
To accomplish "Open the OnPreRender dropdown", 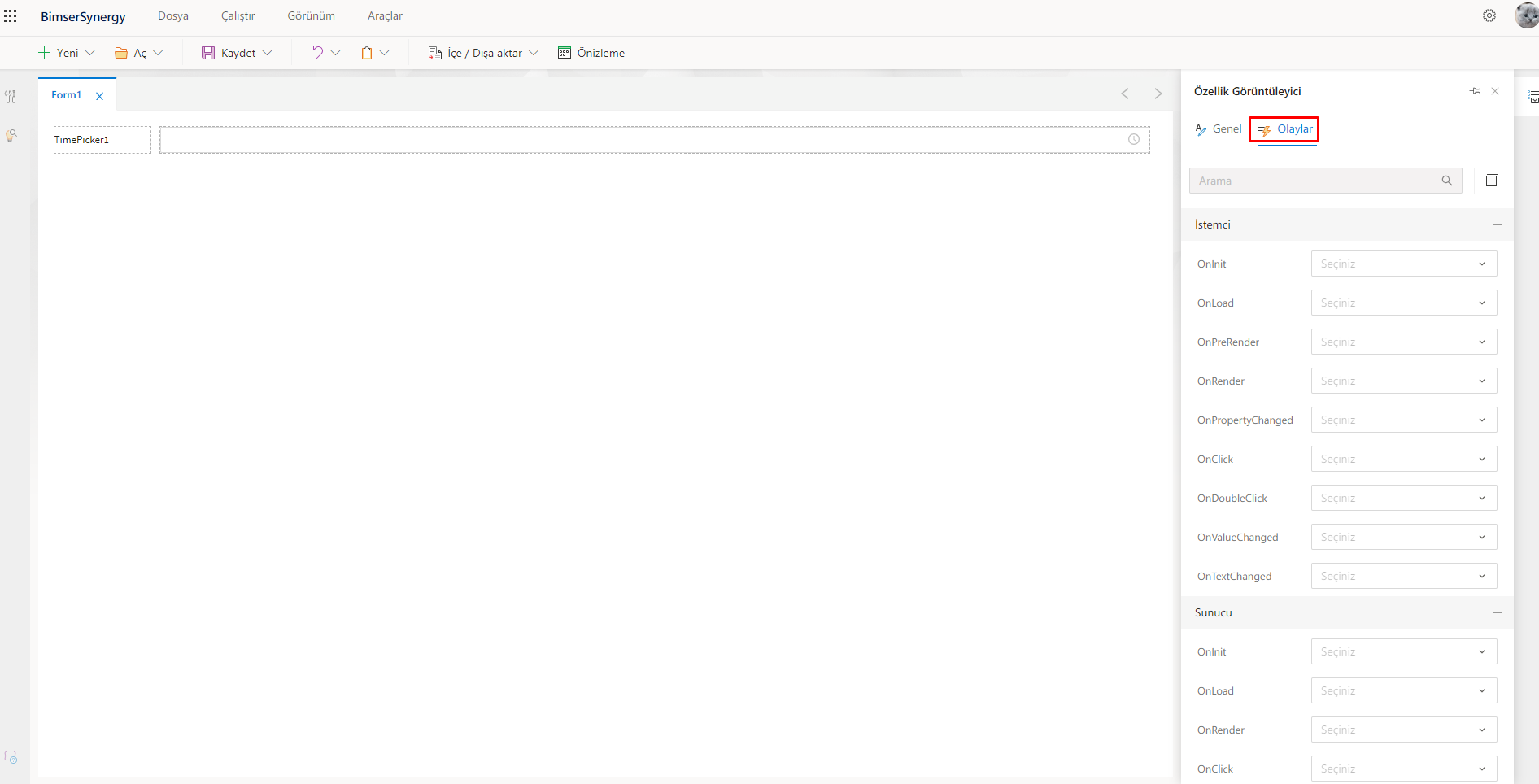I will pos(1404,342).
